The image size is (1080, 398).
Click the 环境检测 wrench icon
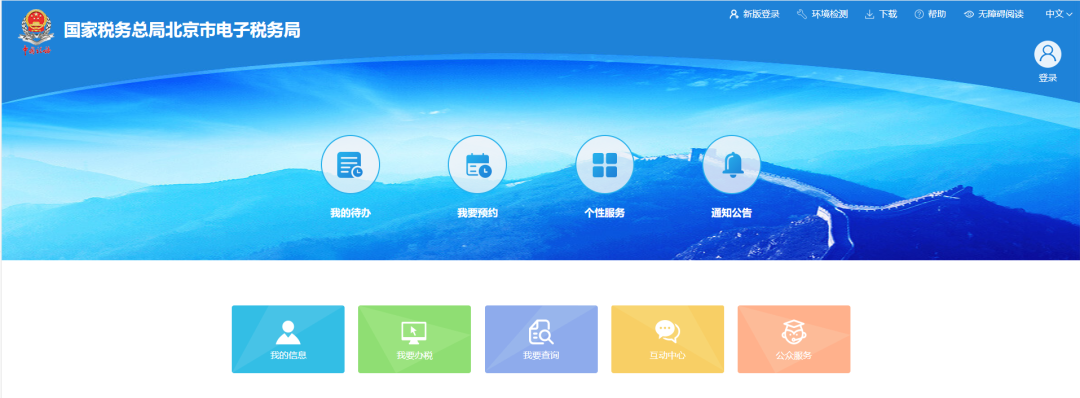click(x=802, y=14)
